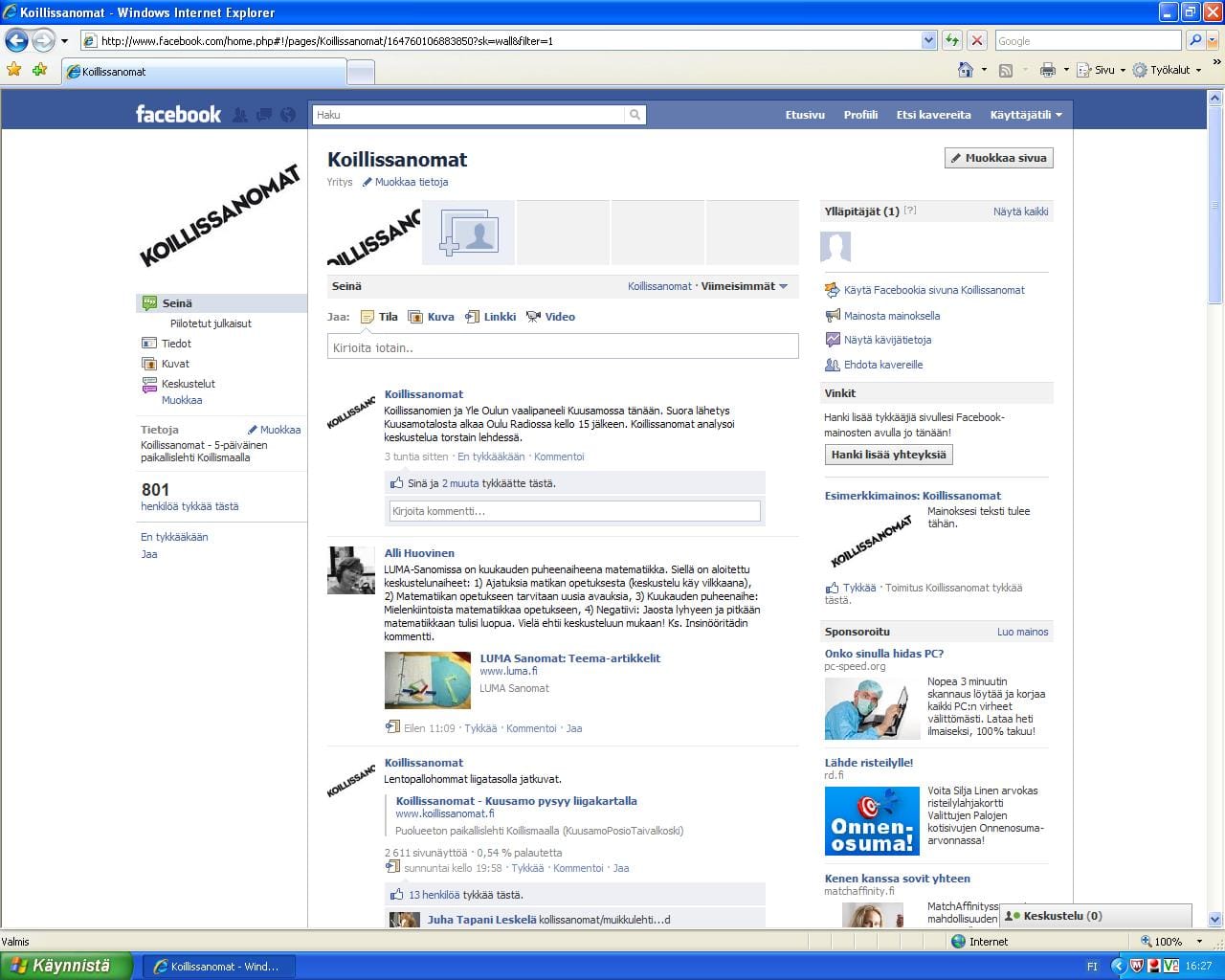
Task: Click Alli Huovinen's profile picture
Action: [351, 570]
